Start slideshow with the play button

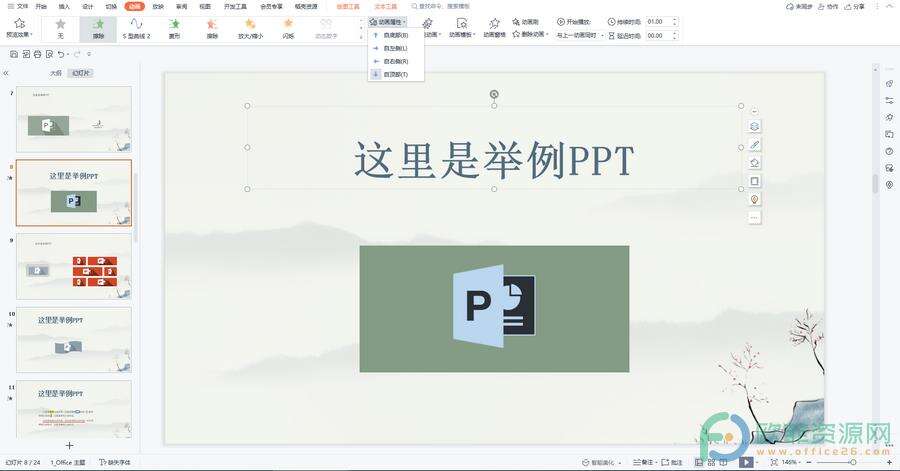(x=746, y=462)
